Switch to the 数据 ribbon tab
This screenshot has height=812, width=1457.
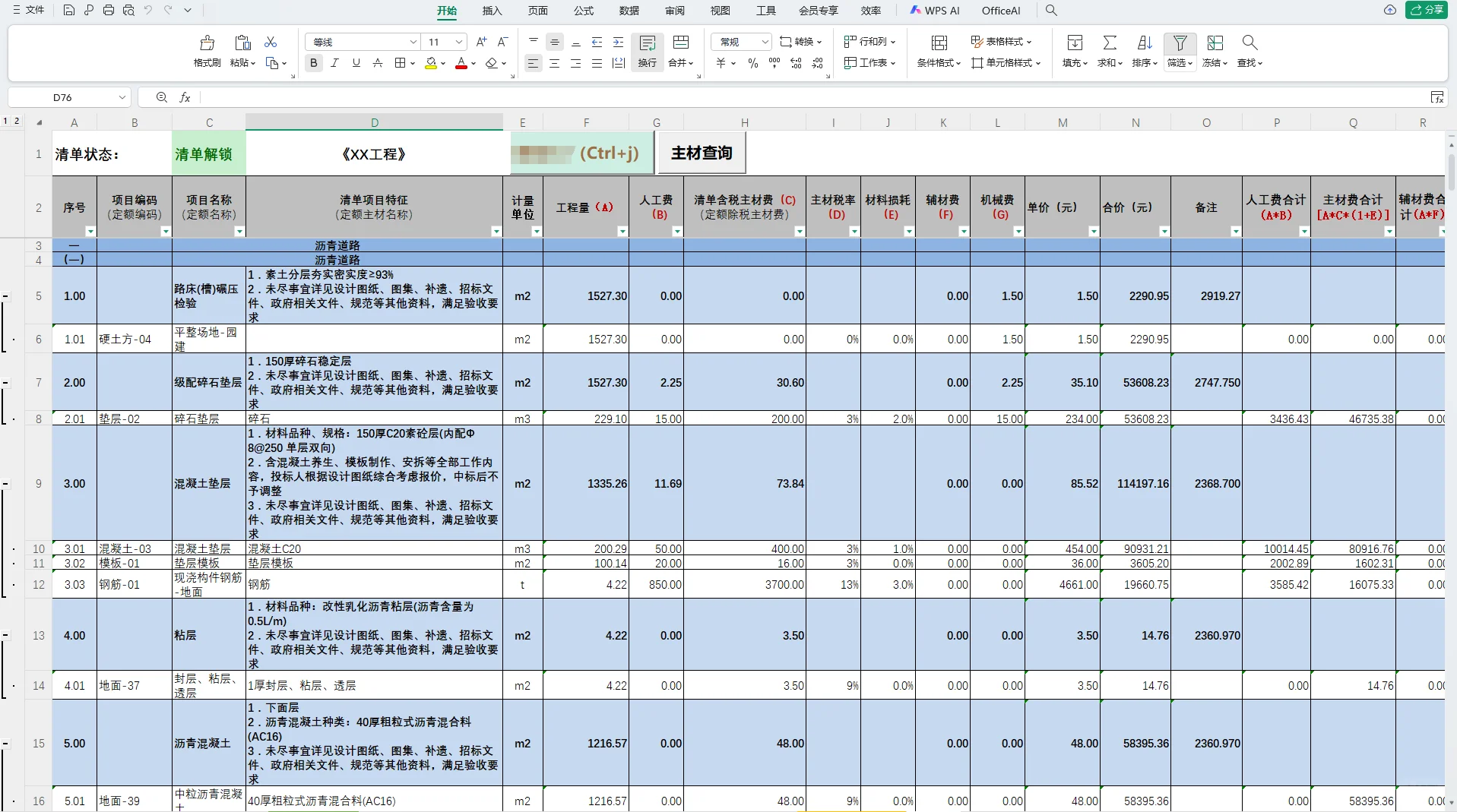coord(629,11)
